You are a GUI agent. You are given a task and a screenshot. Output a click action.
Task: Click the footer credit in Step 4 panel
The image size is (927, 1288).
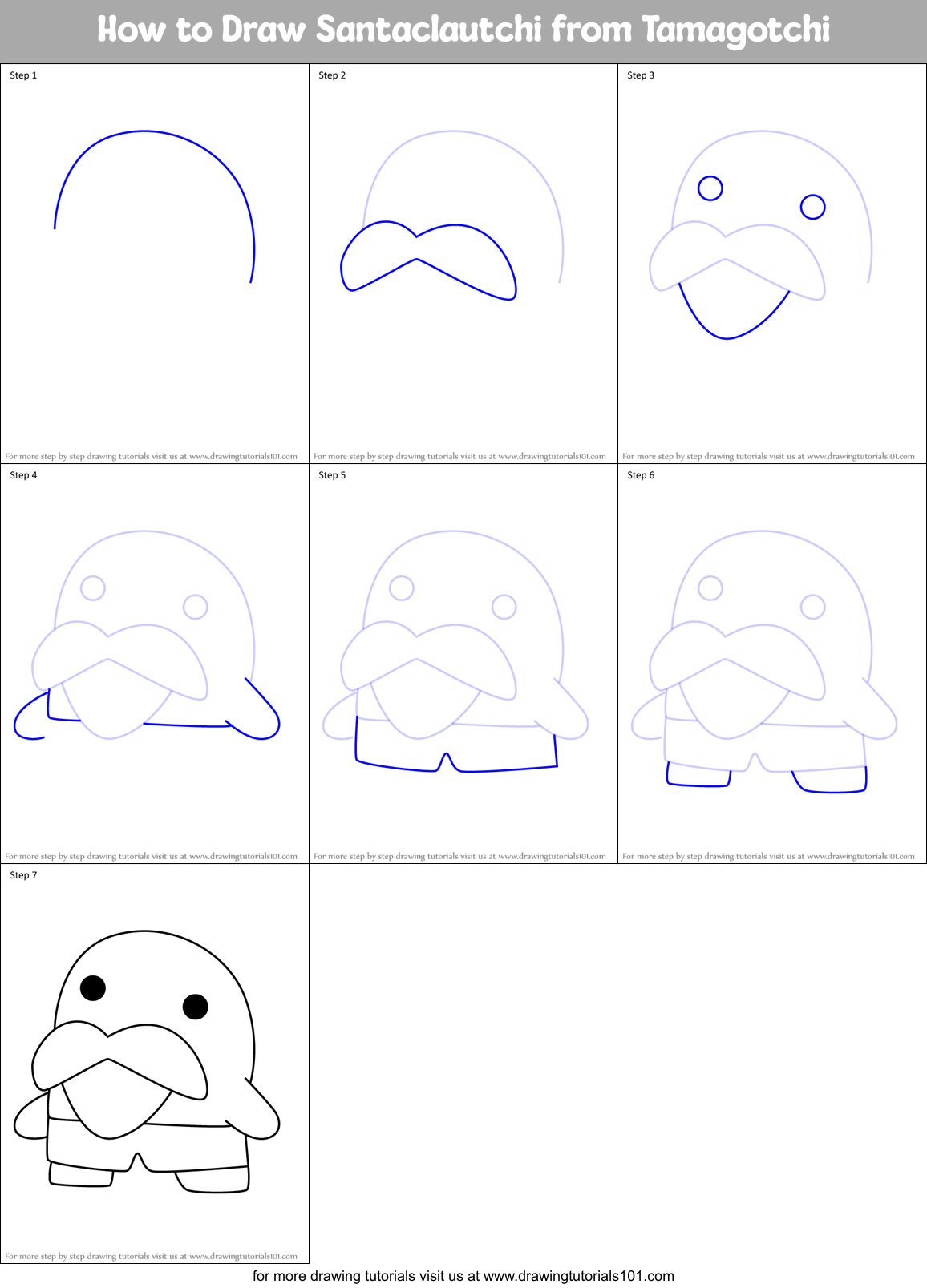pyautogui.click(x=151, y=857)
